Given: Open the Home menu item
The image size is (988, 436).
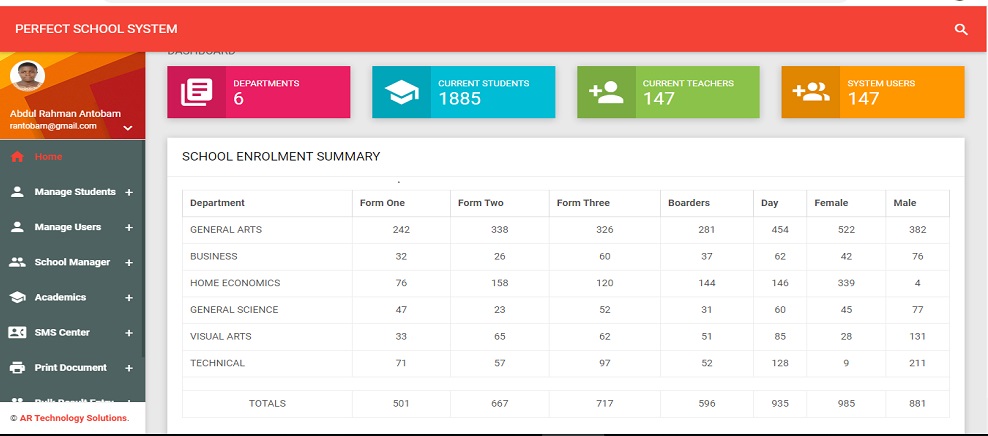Looking at the screenshot, I should (x=48, y=157).
